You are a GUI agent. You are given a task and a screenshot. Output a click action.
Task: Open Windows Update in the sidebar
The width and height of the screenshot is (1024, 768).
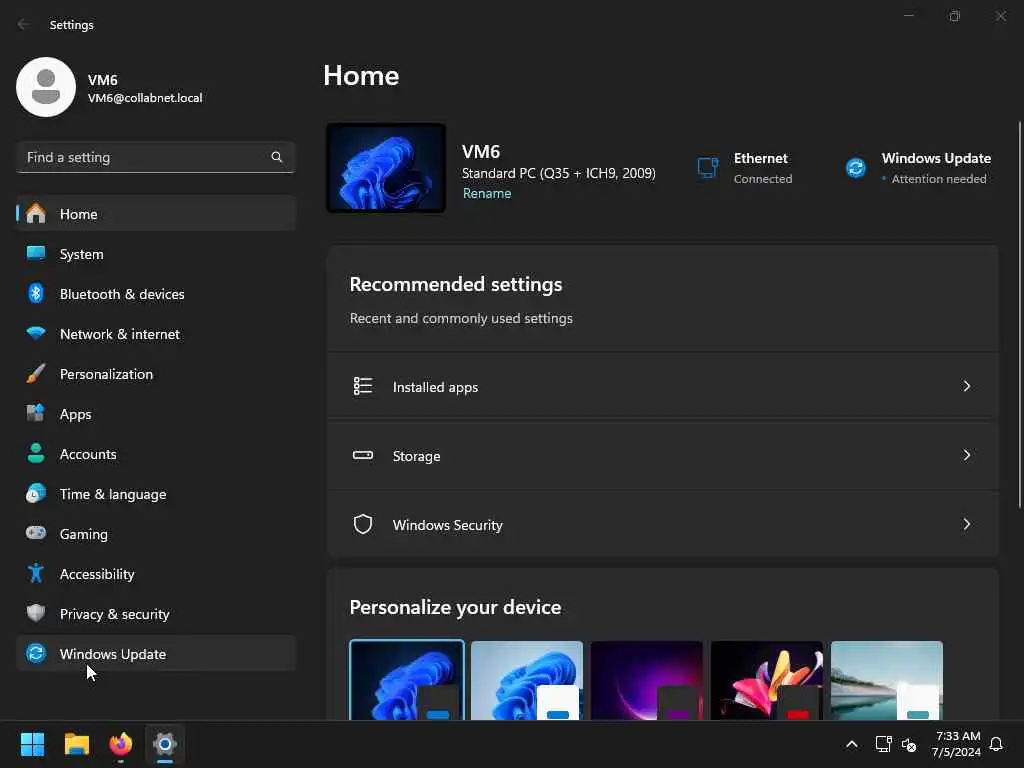pos(156,654)
